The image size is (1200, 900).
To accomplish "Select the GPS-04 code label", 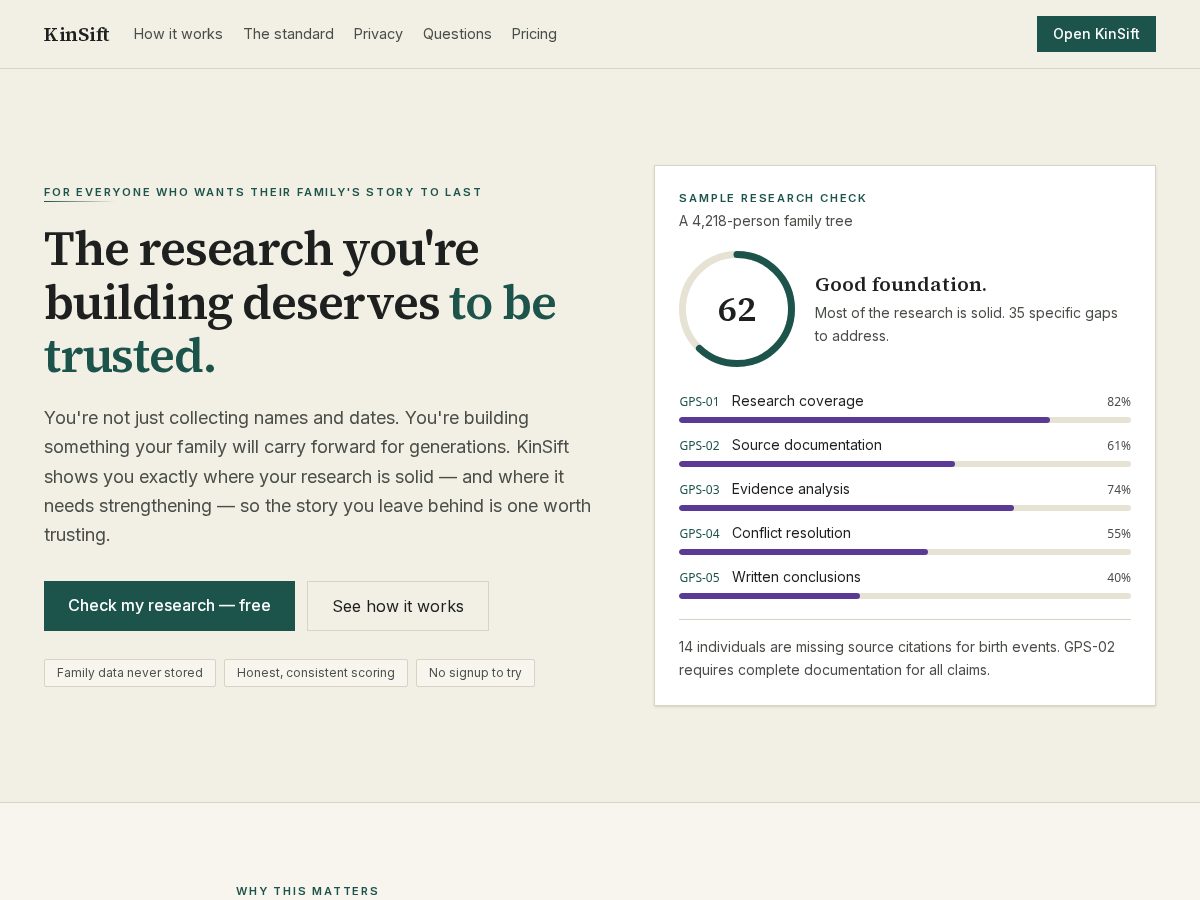I will [x=699, y=534].
